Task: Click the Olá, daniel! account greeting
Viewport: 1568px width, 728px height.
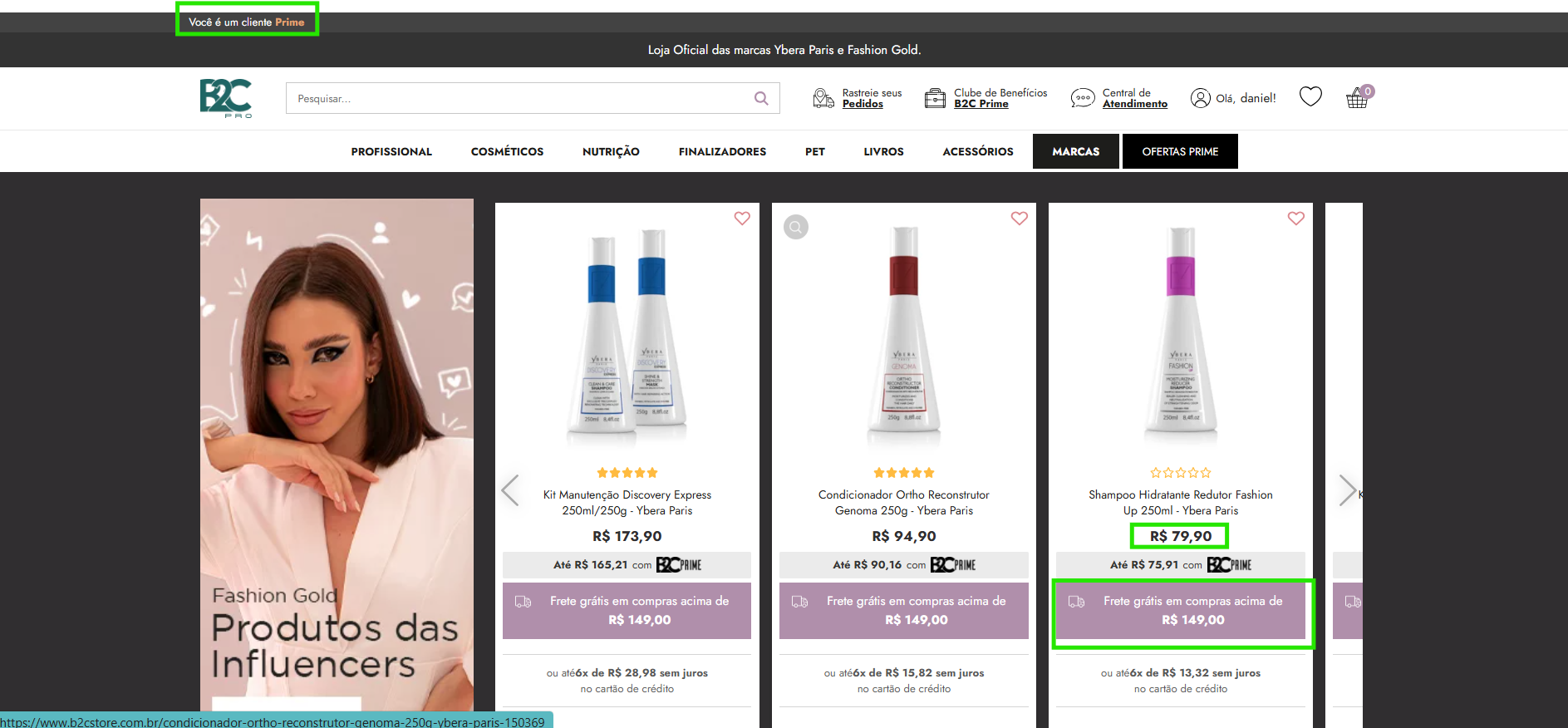Action: [1246, 98]
